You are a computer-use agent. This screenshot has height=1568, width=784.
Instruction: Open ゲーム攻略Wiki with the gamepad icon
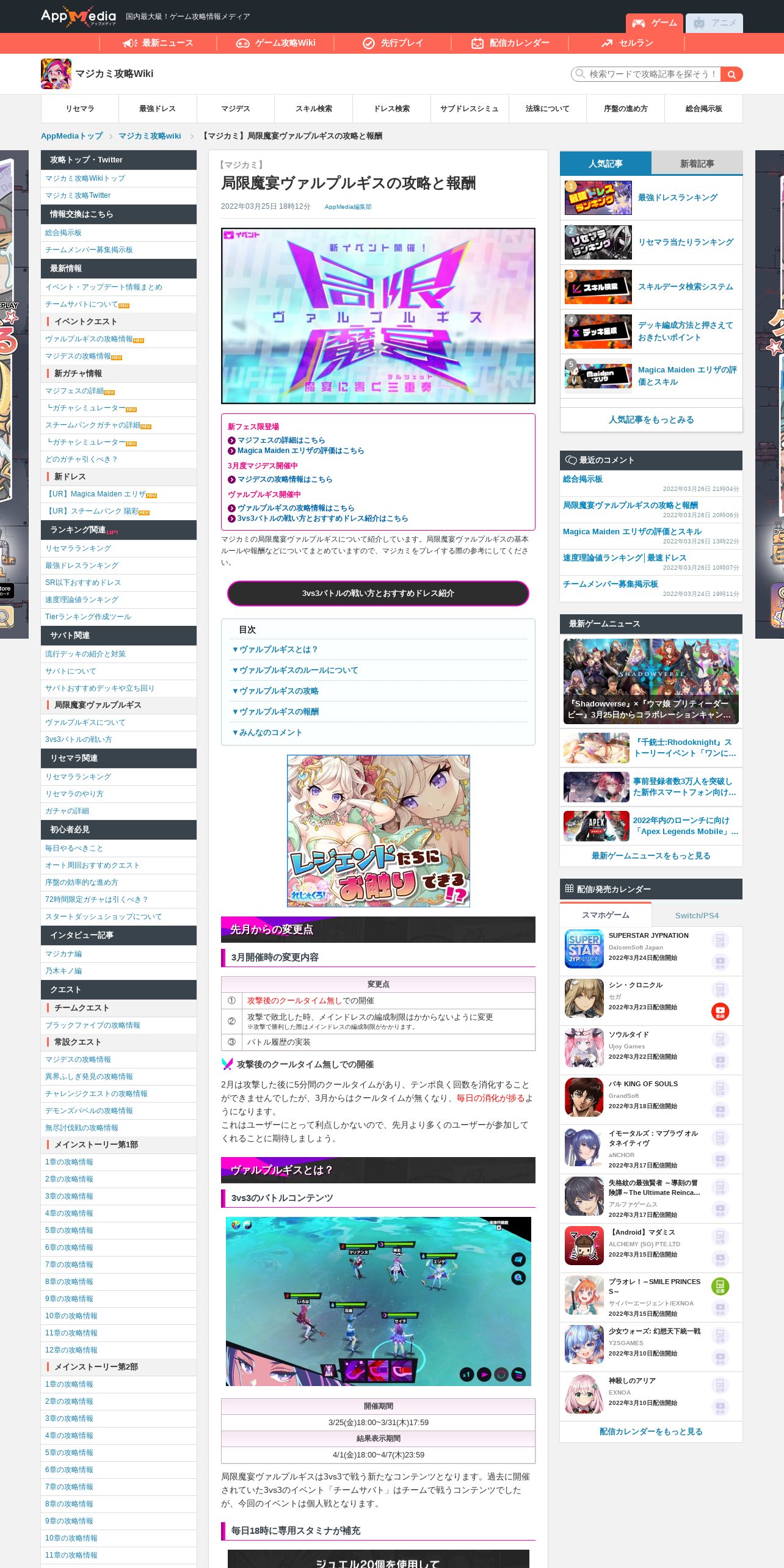click(x=276, y=43)
